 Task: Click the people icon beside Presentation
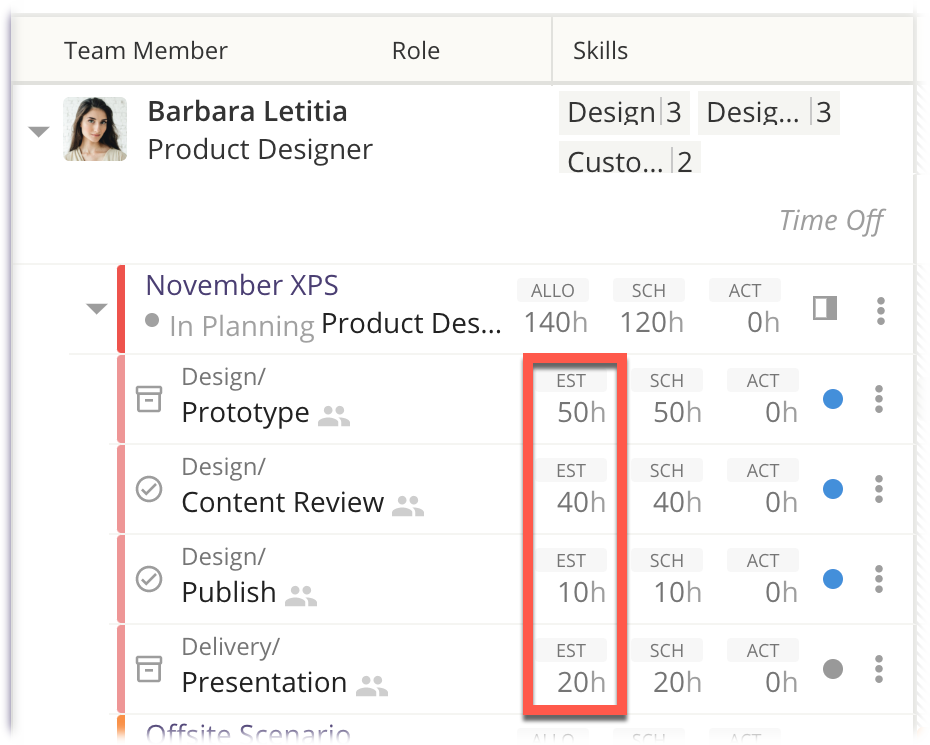[372, 687]
